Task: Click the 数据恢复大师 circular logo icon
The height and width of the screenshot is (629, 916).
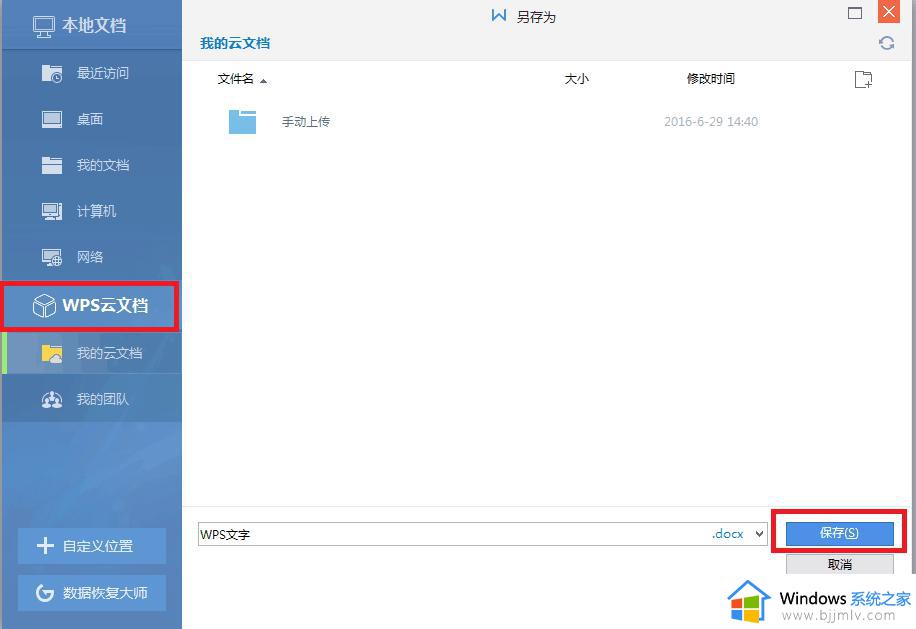Action: pyautogui.click(x=45, y=593)
